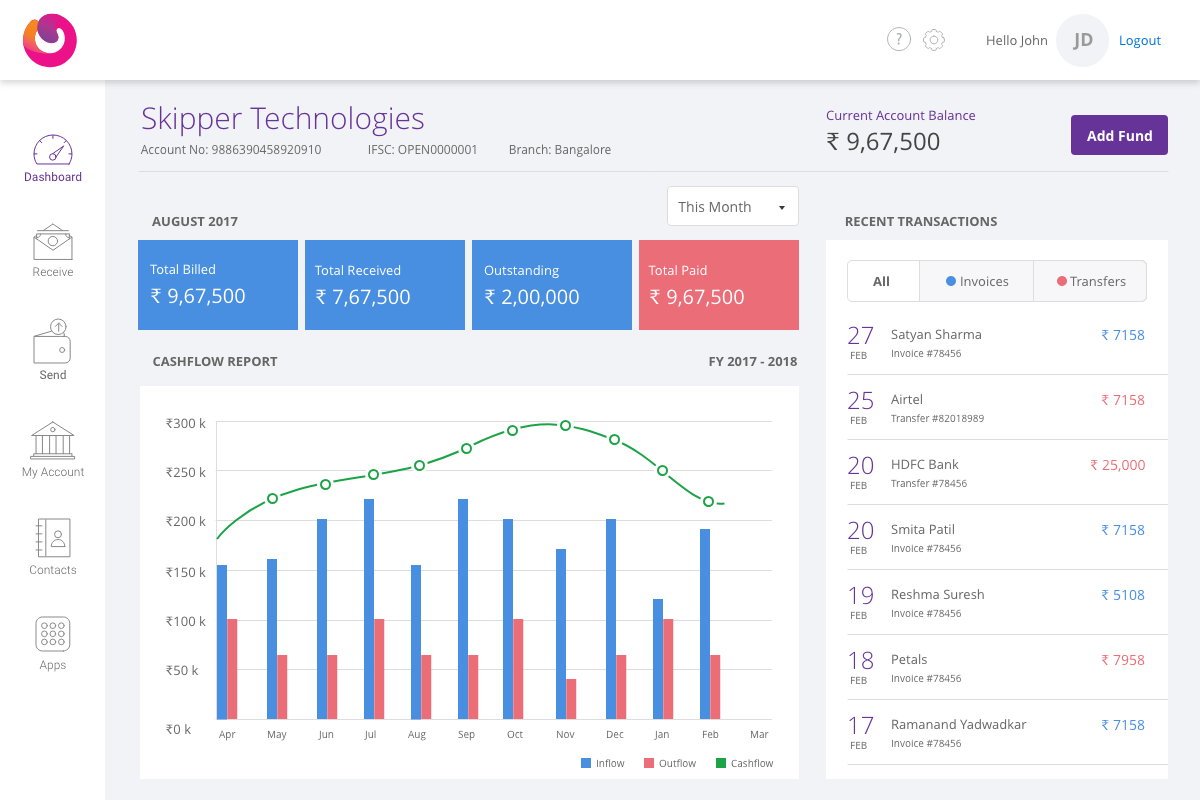The width and height of the screenshot is (1200, 800).
Task: Click the Total Paid red card
Action: [718, 285]
